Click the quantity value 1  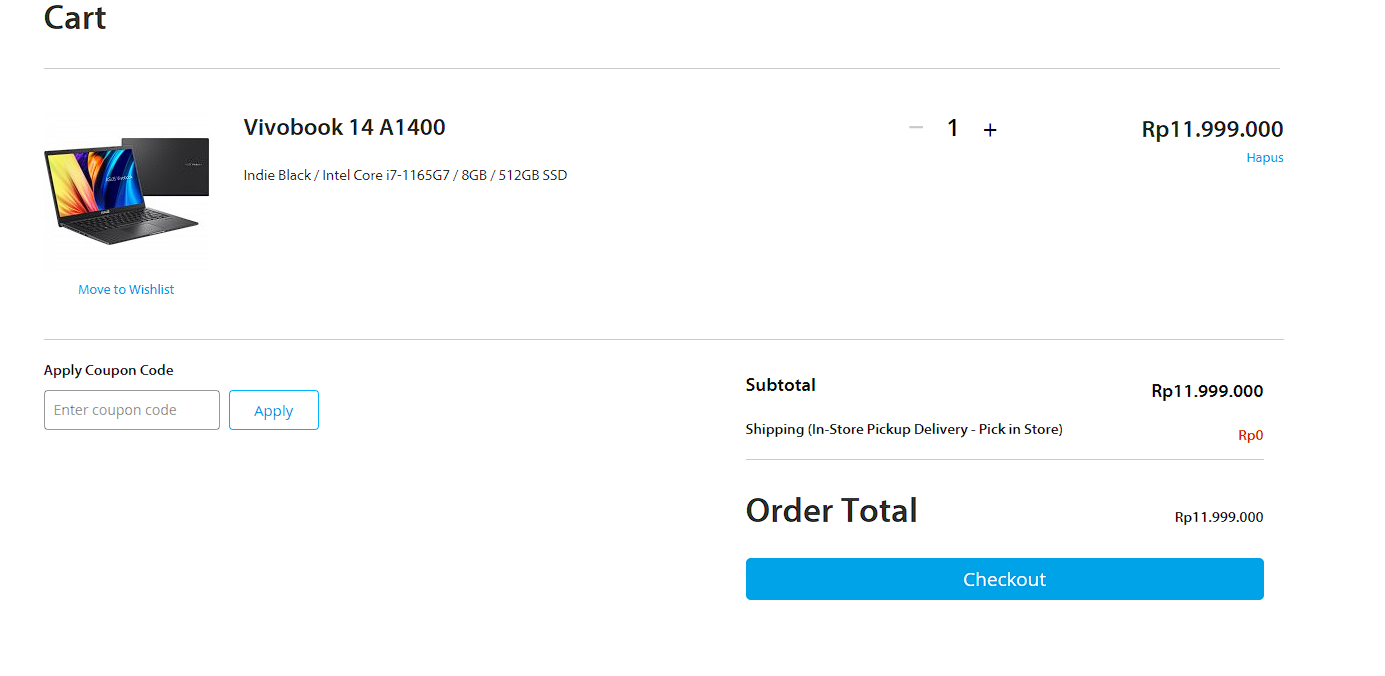[953, 128]
